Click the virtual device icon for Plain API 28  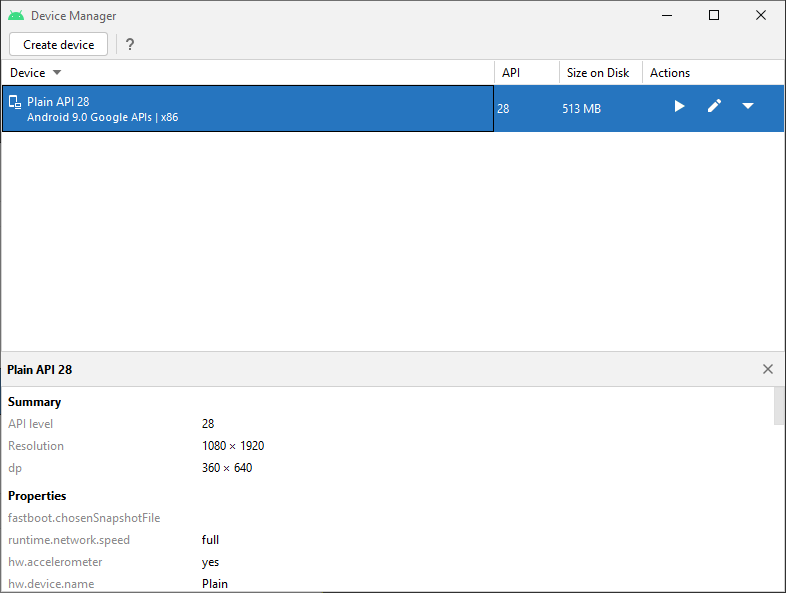point(15,102)
